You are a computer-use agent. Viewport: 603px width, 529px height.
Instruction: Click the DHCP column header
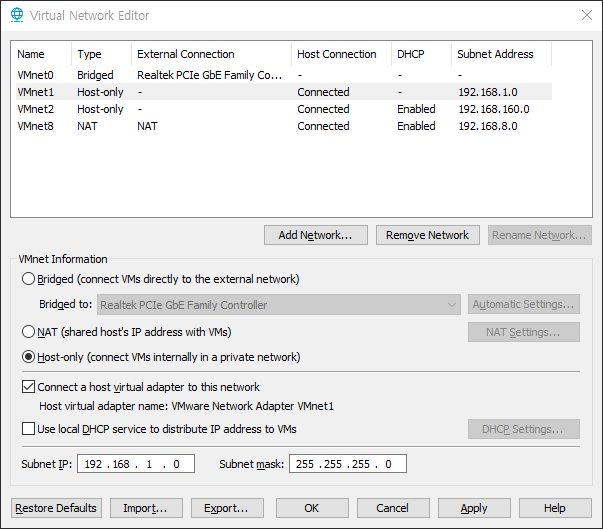(x=421, y=54)
